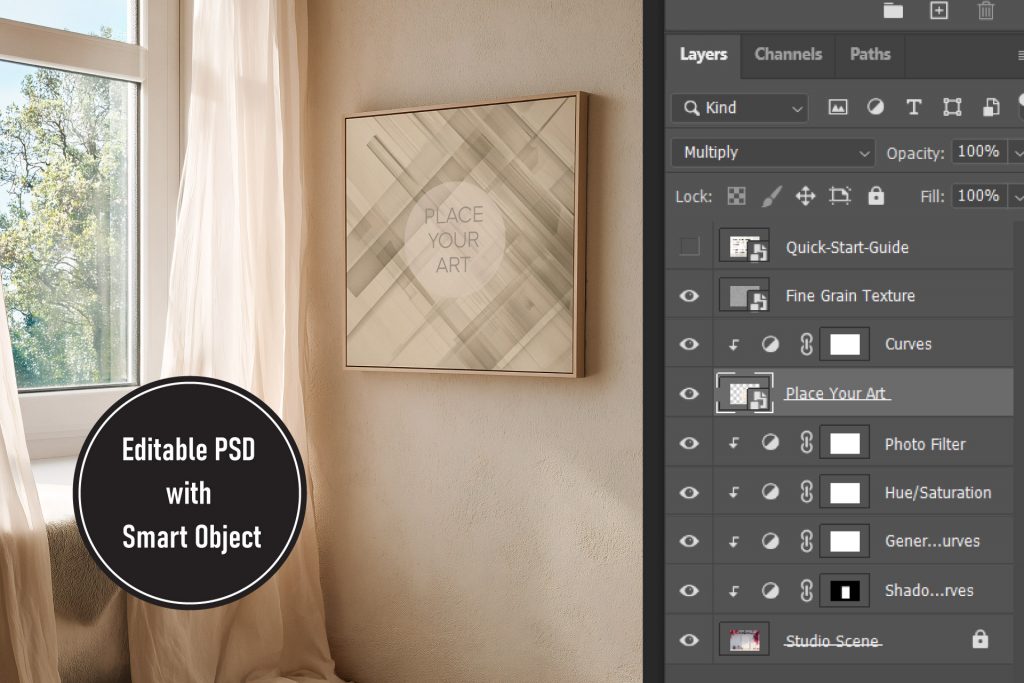Hide the Fine Grain Texture layer

689,296
